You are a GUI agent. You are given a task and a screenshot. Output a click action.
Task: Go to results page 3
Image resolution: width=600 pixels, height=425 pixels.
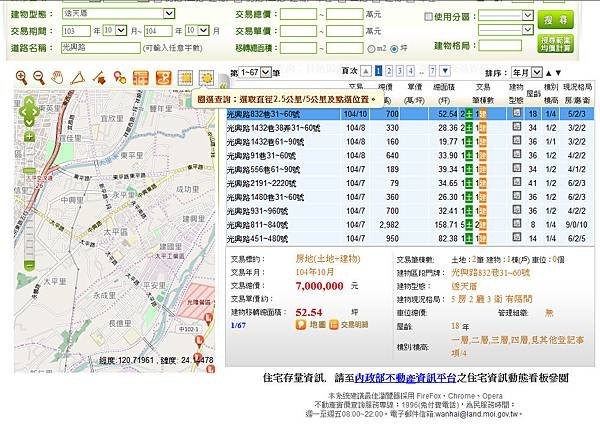click(x=400, y=71)
